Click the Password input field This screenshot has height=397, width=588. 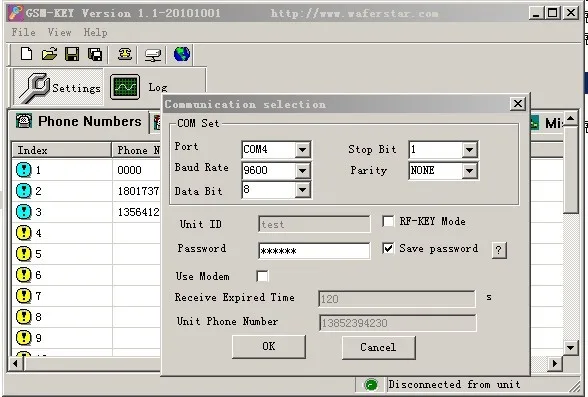[x=314, y=251]
